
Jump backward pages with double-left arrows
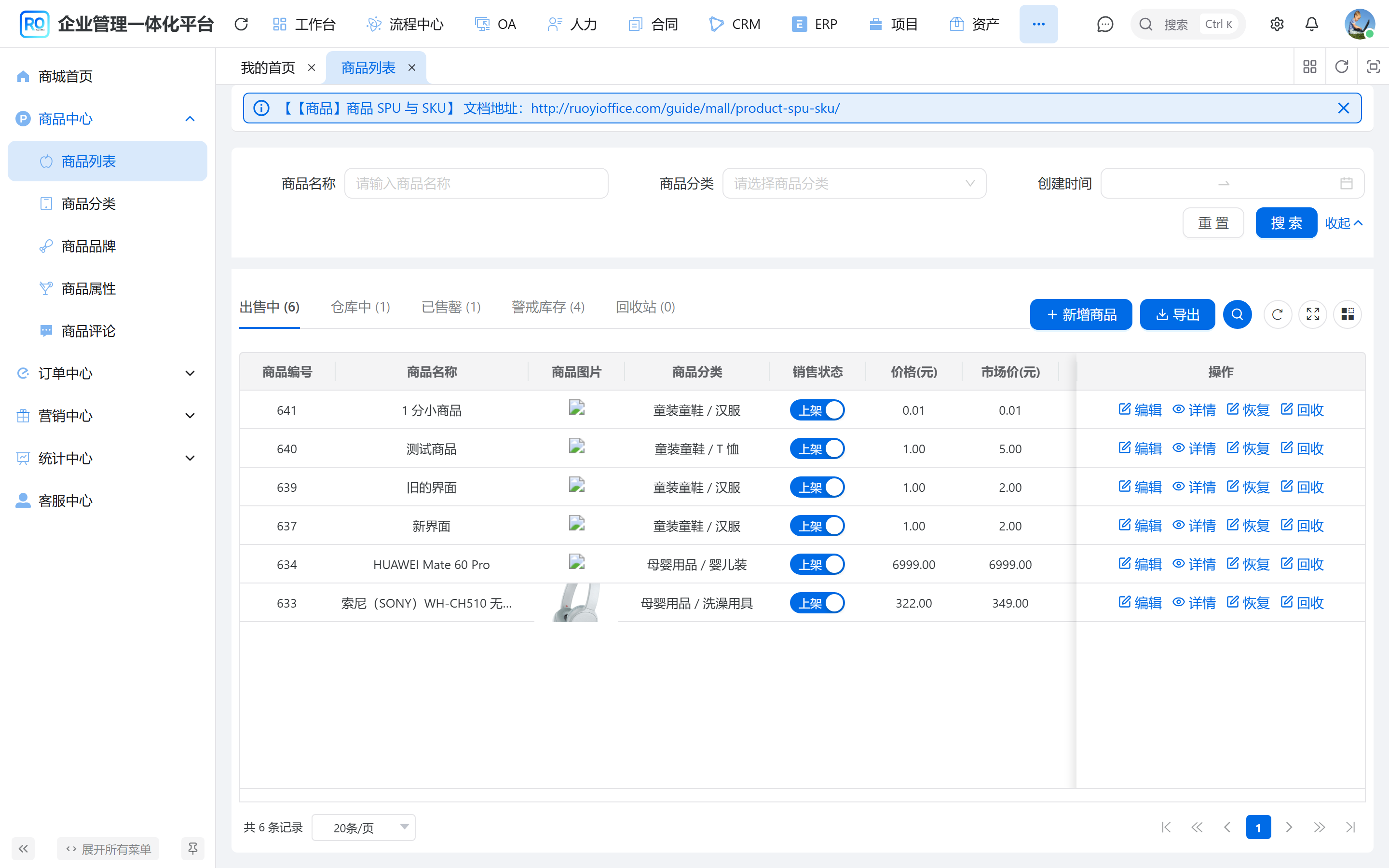1197,827
